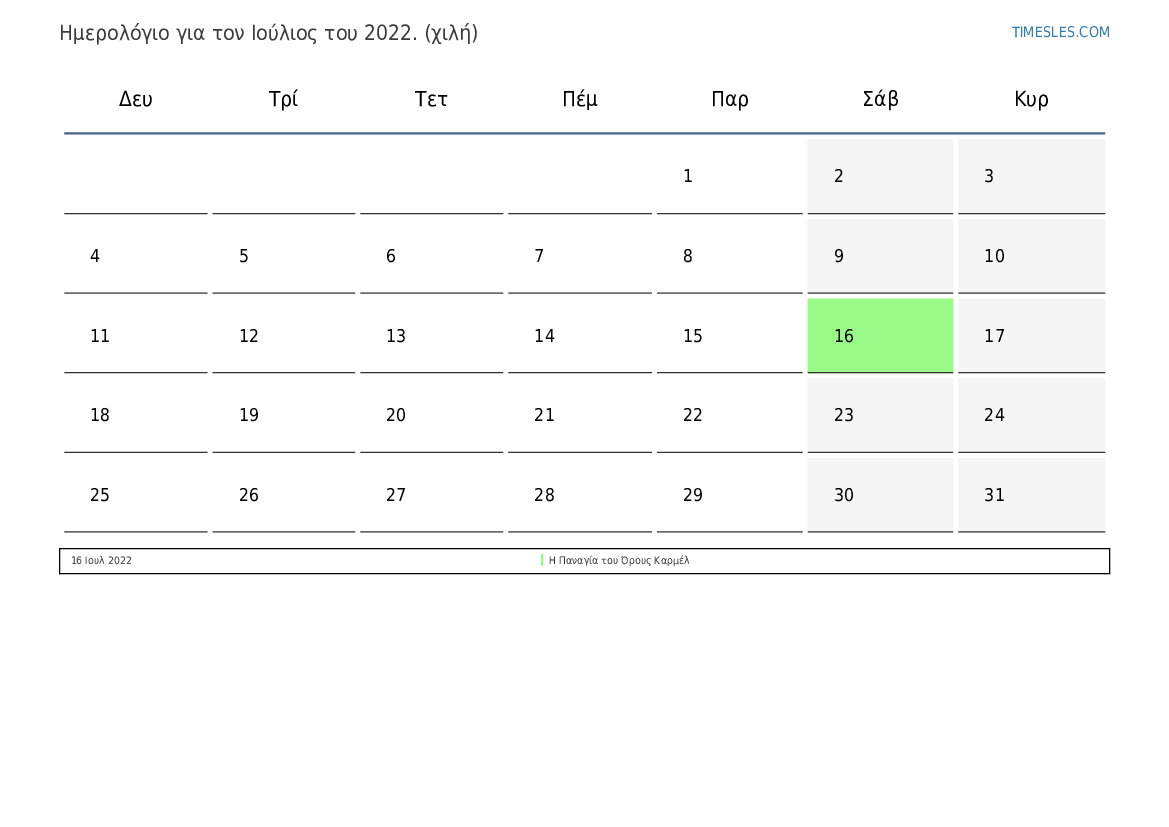Select Saturday the 23rd cell
The height and width of the screenshot is (827, 1169).
(x=880, y=415)
